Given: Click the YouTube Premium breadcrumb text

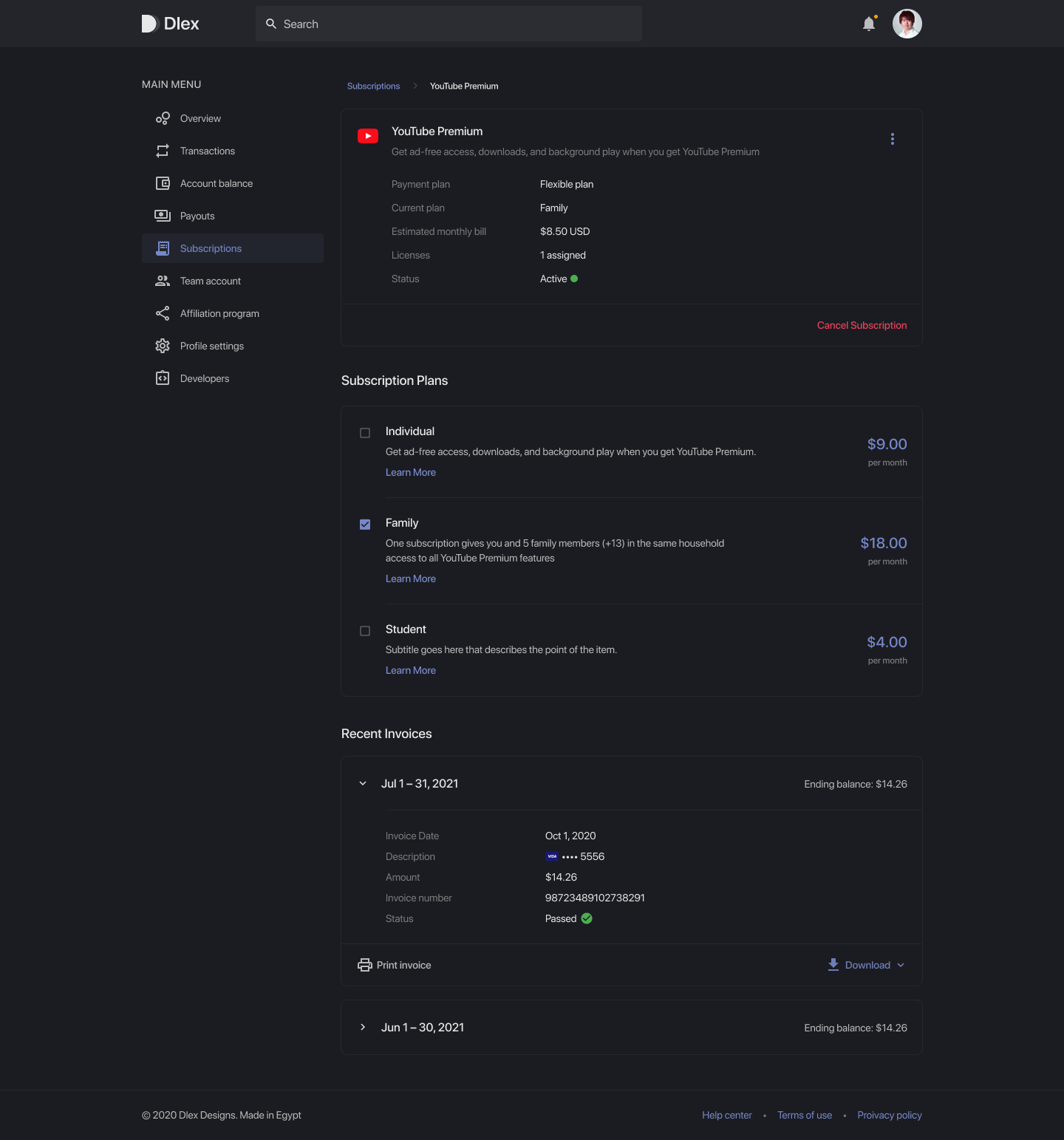Looking at the screenshot, I should (x=464, y=86).
